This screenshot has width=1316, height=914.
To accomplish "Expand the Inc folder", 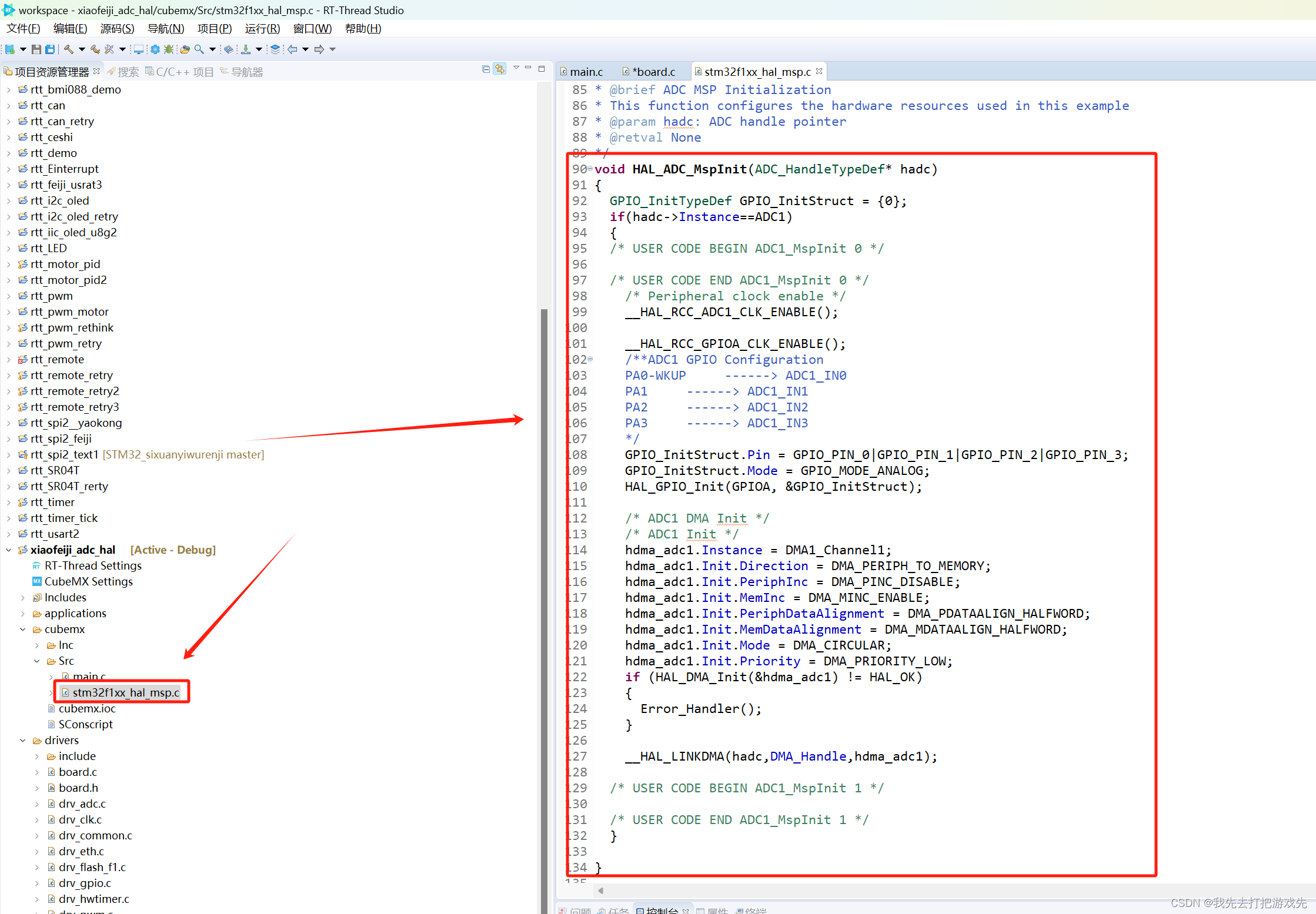I will click(36, 645).
